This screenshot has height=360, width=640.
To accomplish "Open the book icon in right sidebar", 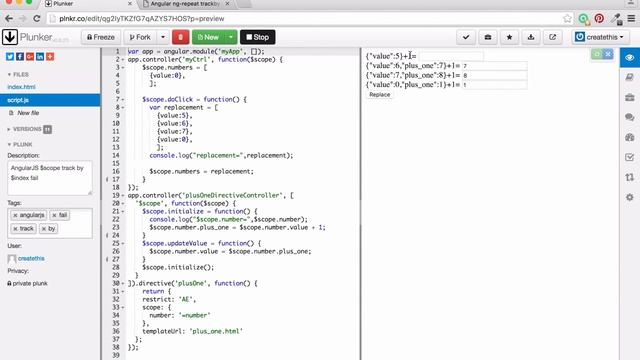I will click(x=629, y=77).
